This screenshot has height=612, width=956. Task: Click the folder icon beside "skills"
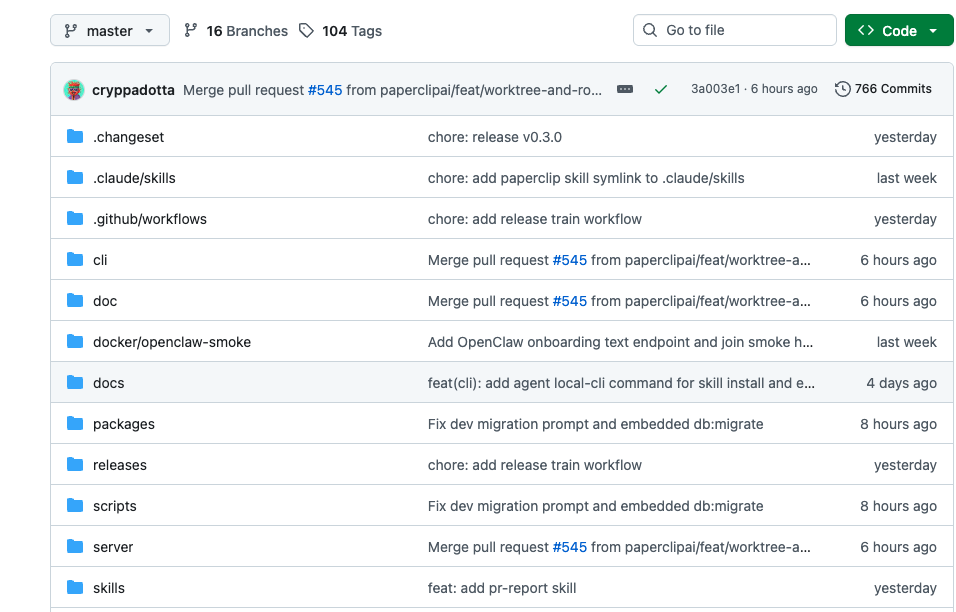[75, 587]
